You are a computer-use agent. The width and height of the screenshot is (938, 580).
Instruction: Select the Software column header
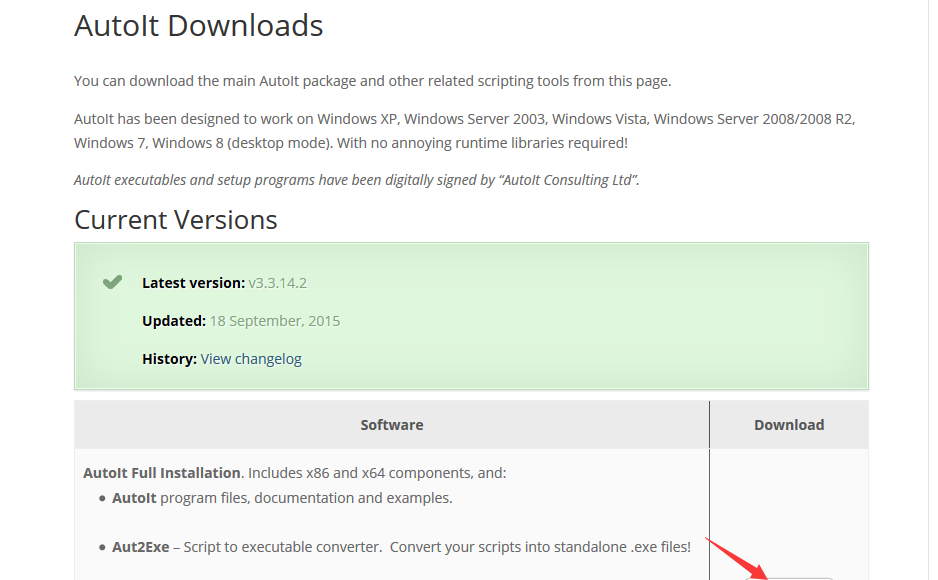coord(392,425)
